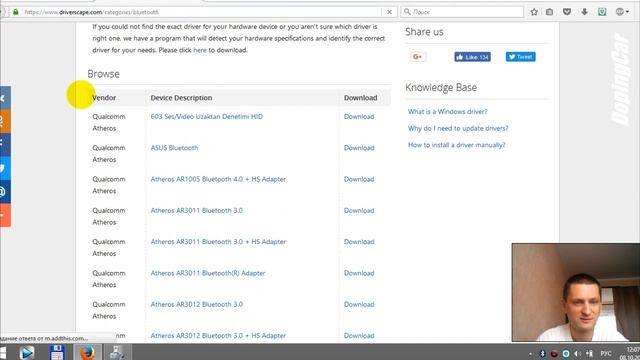Screen dimensions: 640x360
Task: Follow the 'here' download link
Action: (x=200, y=50)
